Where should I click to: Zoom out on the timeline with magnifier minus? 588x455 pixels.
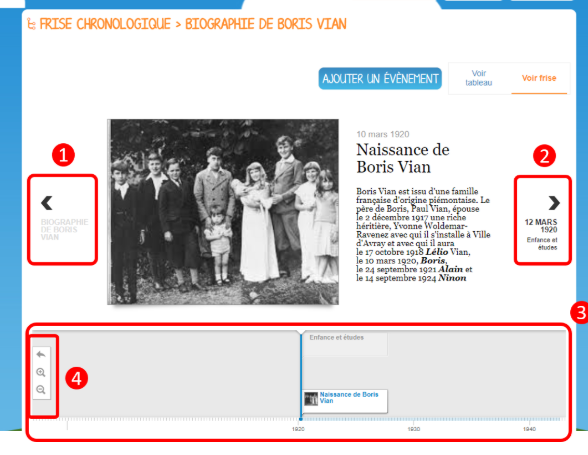(41, 390)
